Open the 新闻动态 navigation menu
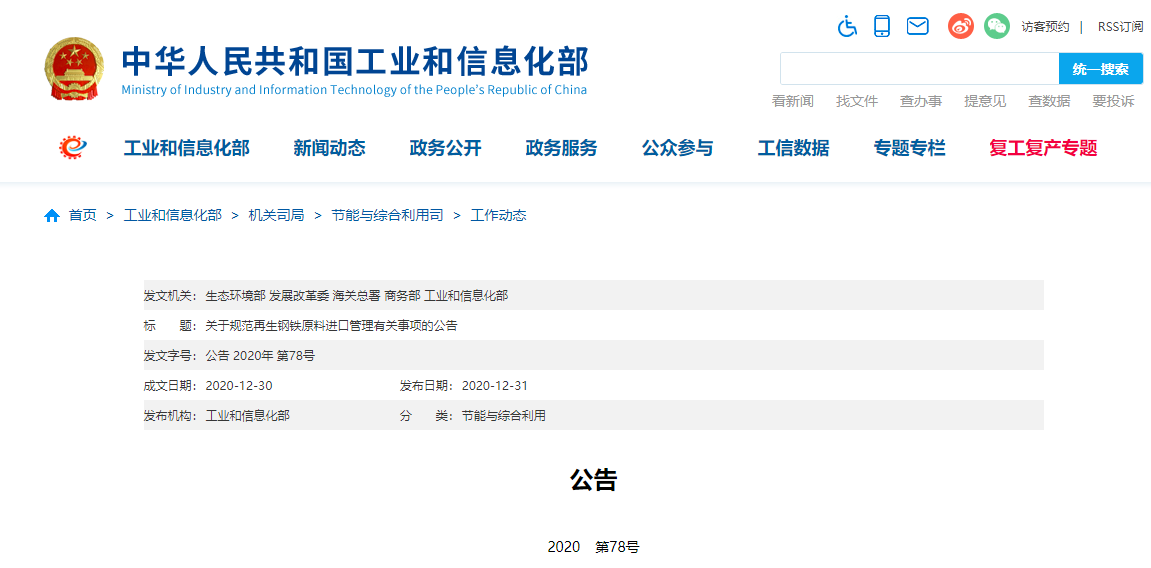Screen dimensions: 1151x568 click(329, 148)
